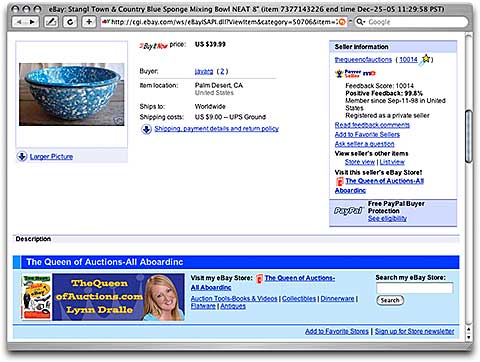
Task: Click the scrollbar up arrow at bottom right
Action: coord(468,329)
